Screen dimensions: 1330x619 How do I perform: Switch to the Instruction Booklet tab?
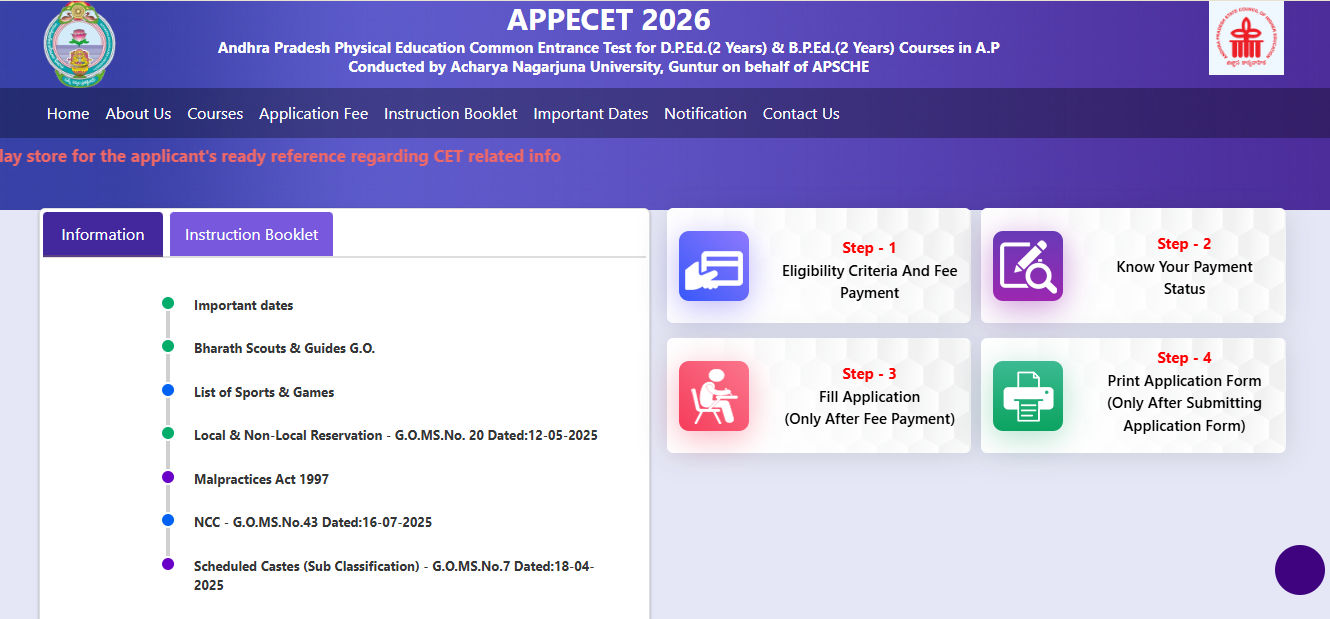coord(251,234)
